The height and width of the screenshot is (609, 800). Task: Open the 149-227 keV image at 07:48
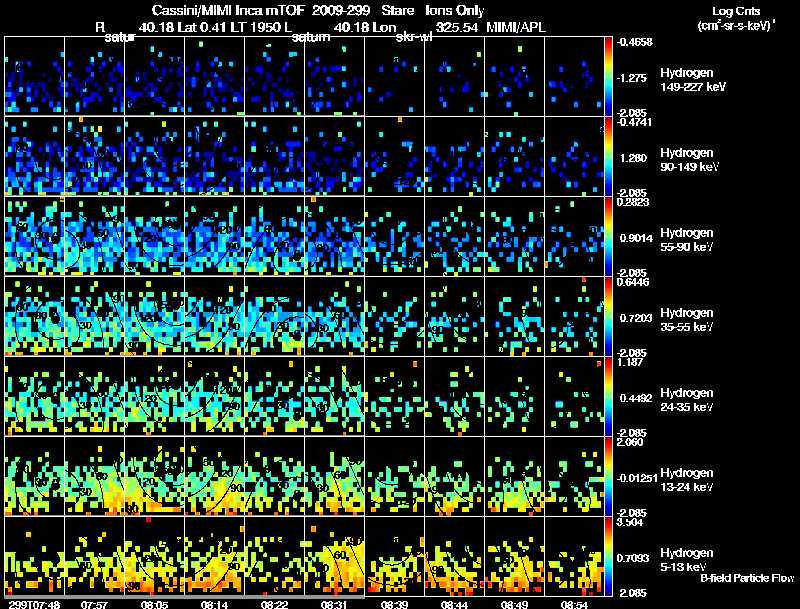coord(35,76)
